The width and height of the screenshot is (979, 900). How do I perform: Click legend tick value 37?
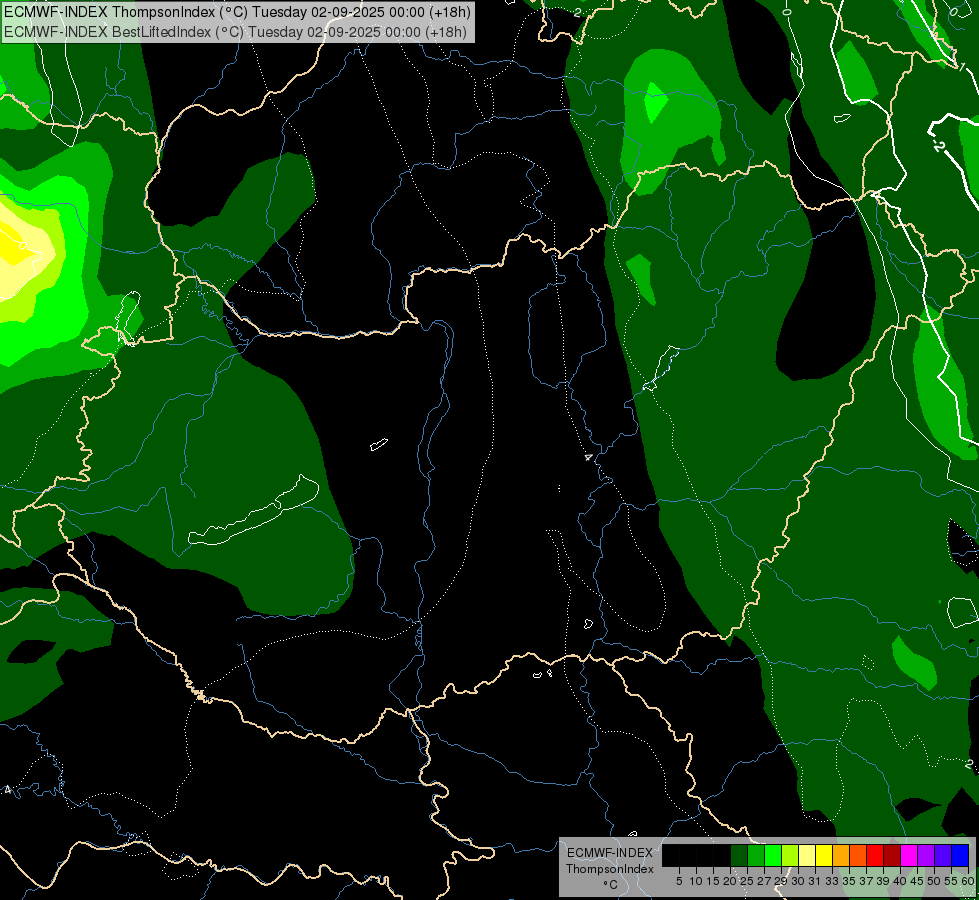(867, 881)
